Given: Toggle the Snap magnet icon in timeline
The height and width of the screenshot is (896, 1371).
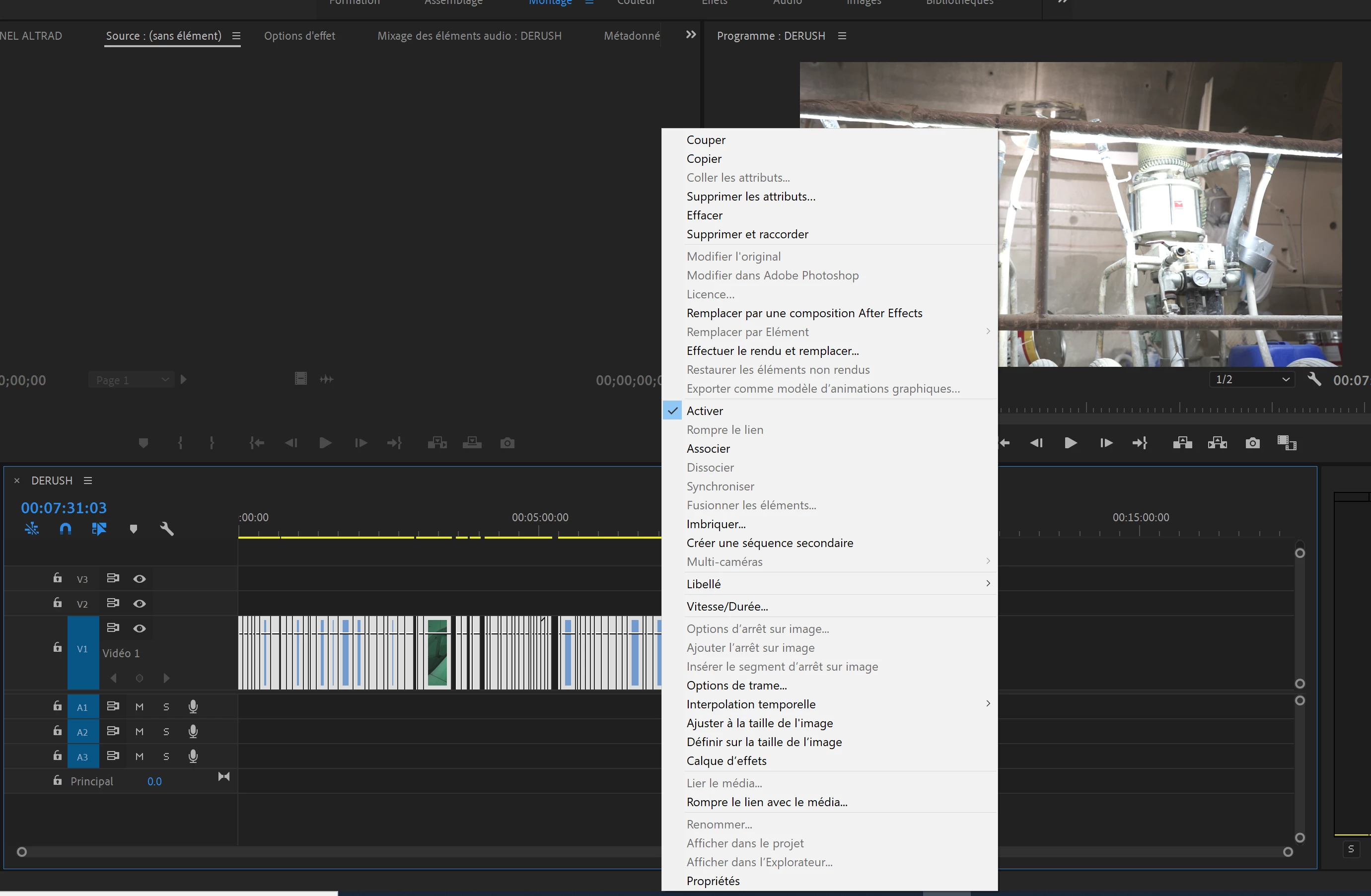Looking at the screenshot, I should [x=65, y=529].
